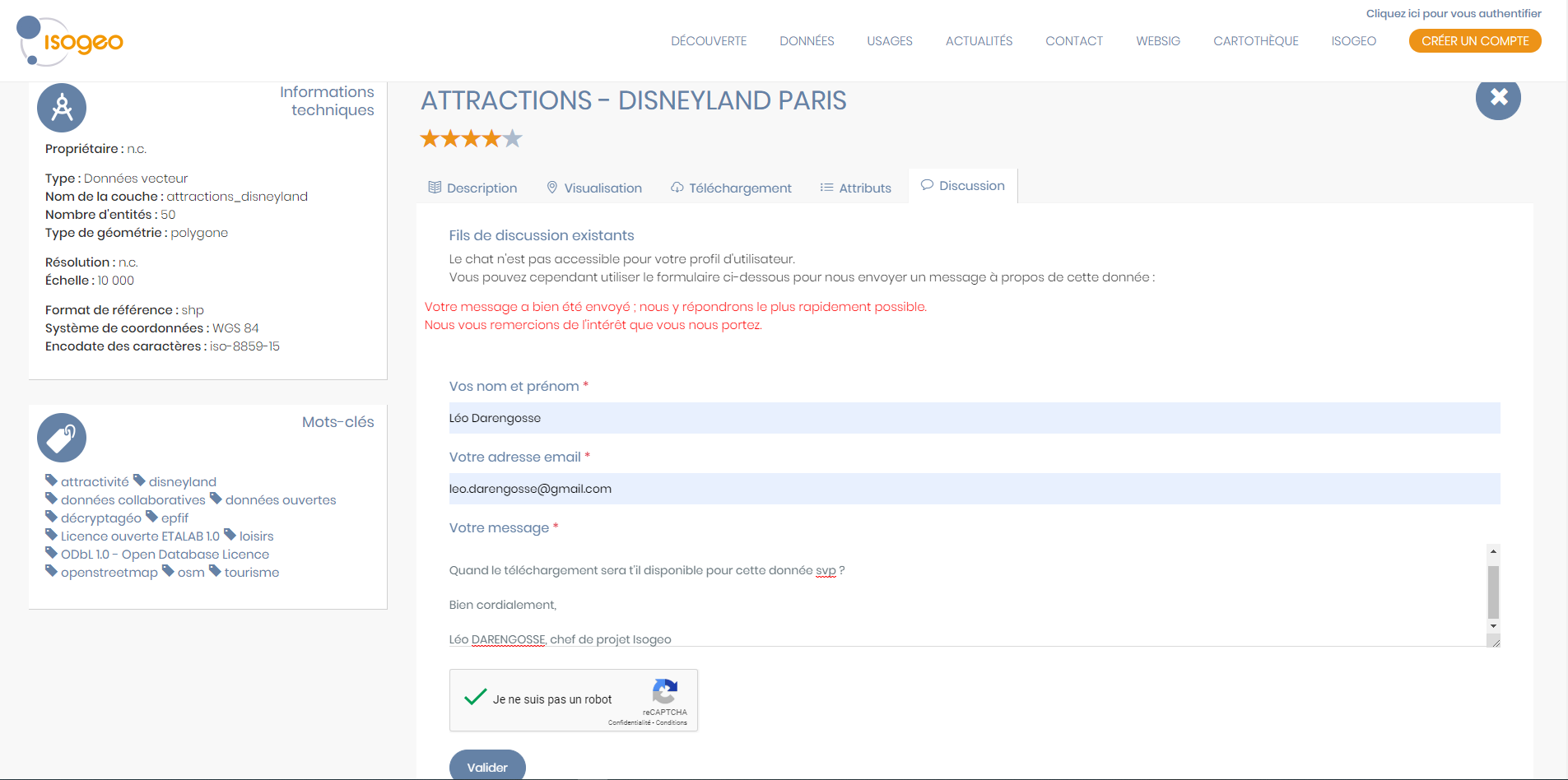Click tag icon next to ODbL 1.0
Image resolution: width=1568 pixels, height=780 pixels.
point(51,553)
